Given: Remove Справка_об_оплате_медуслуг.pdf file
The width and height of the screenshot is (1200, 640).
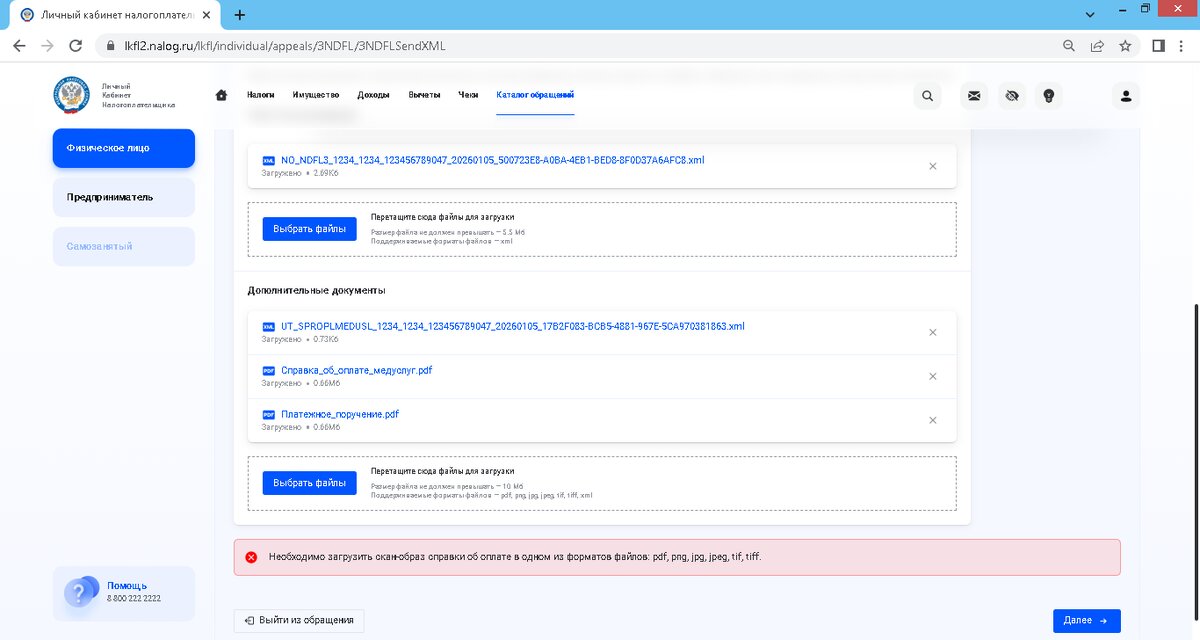Looking at the screenshot, I should 933,377.
